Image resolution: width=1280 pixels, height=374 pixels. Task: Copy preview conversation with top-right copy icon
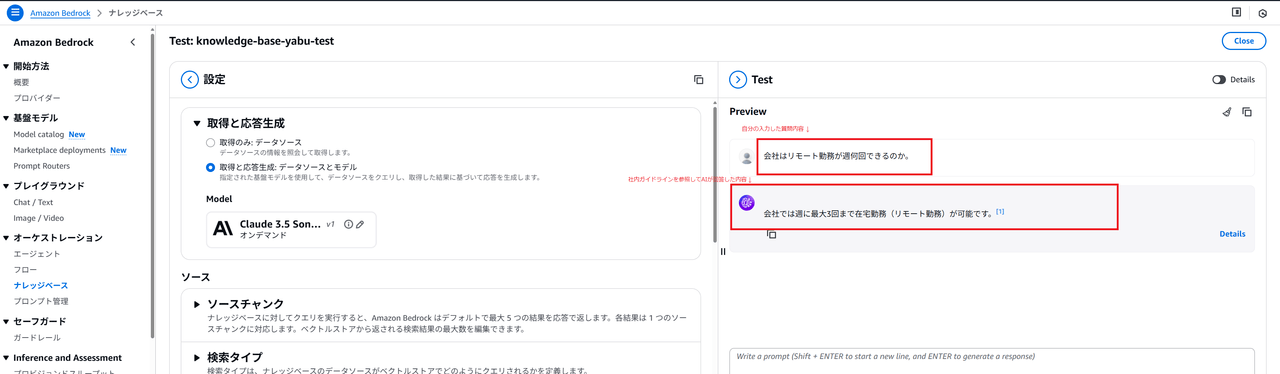pos(1247,112)
